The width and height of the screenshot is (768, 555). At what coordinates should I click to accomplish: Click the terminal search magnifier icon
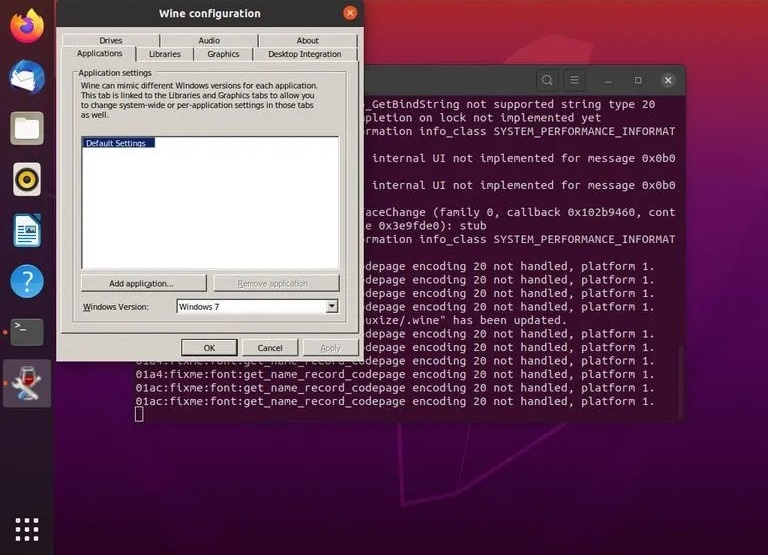click(x=547, y=80)
